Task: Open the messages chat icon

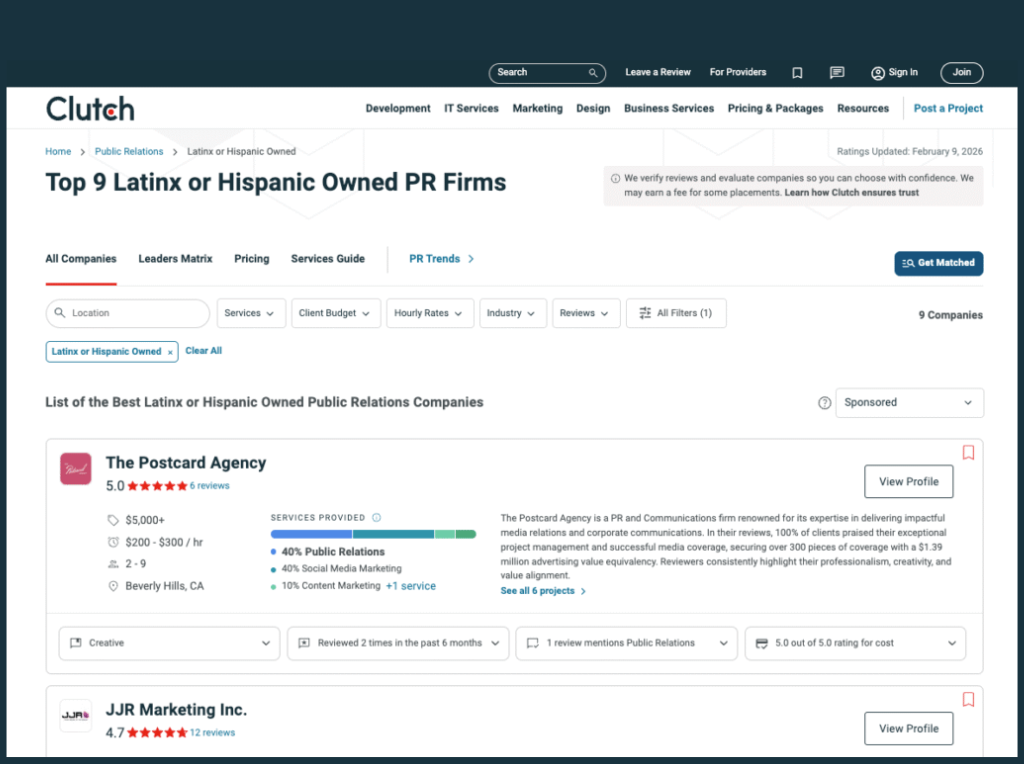Action: [837, 73]
